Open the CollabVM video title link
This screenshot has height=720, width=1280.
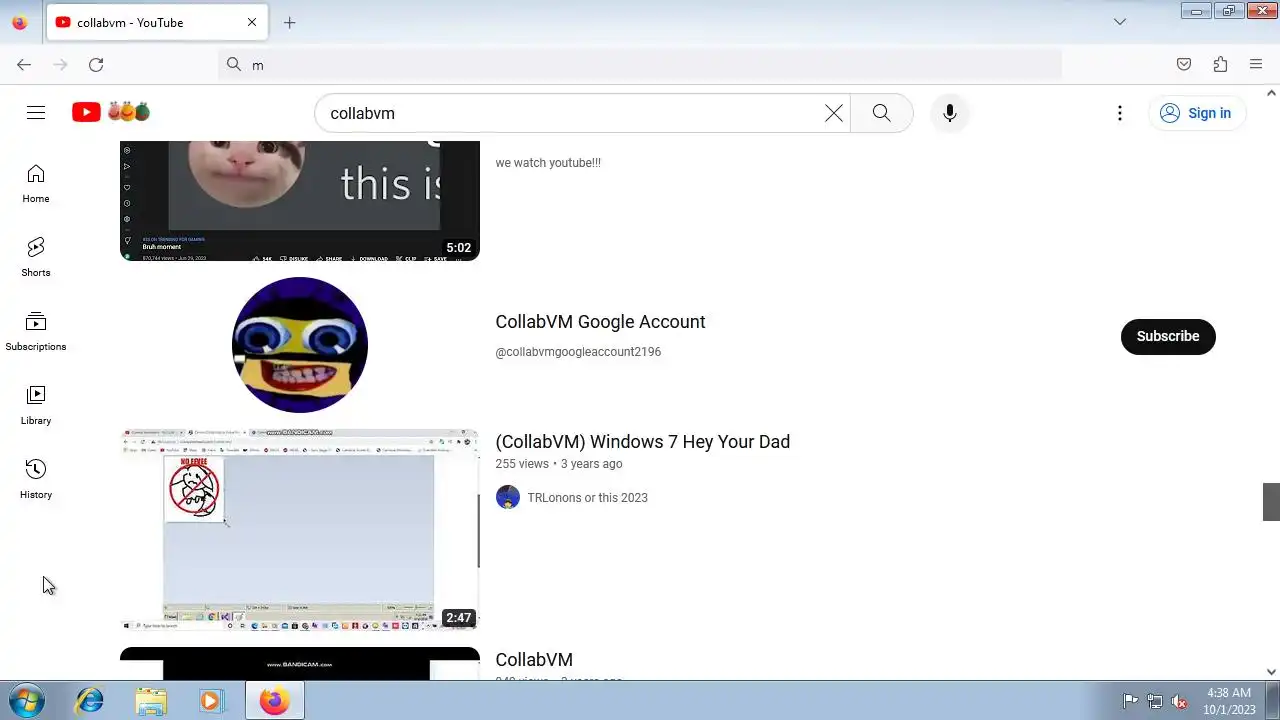(x=534, y=660)
